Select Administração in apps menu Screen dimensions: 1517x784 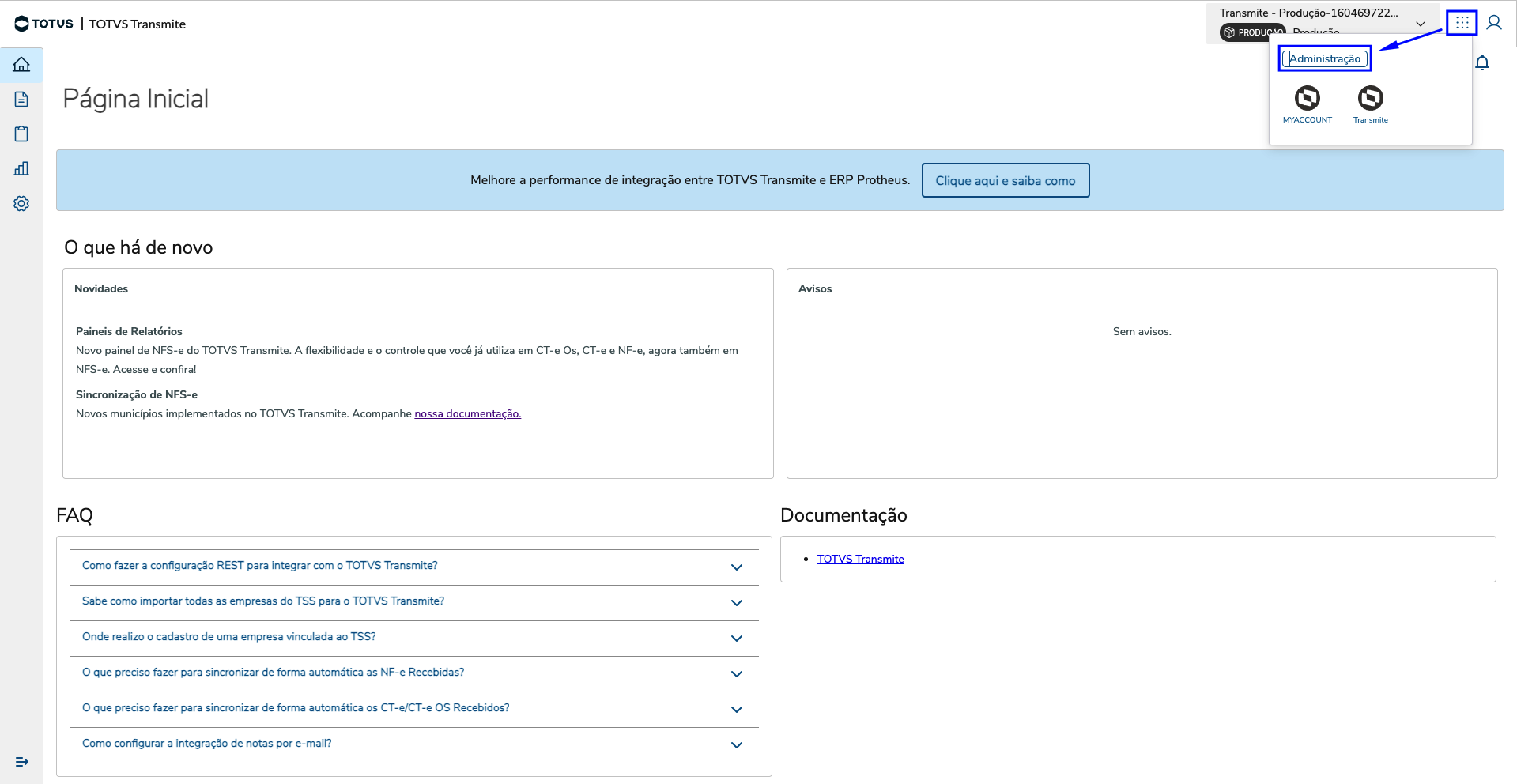(1325, 59)
